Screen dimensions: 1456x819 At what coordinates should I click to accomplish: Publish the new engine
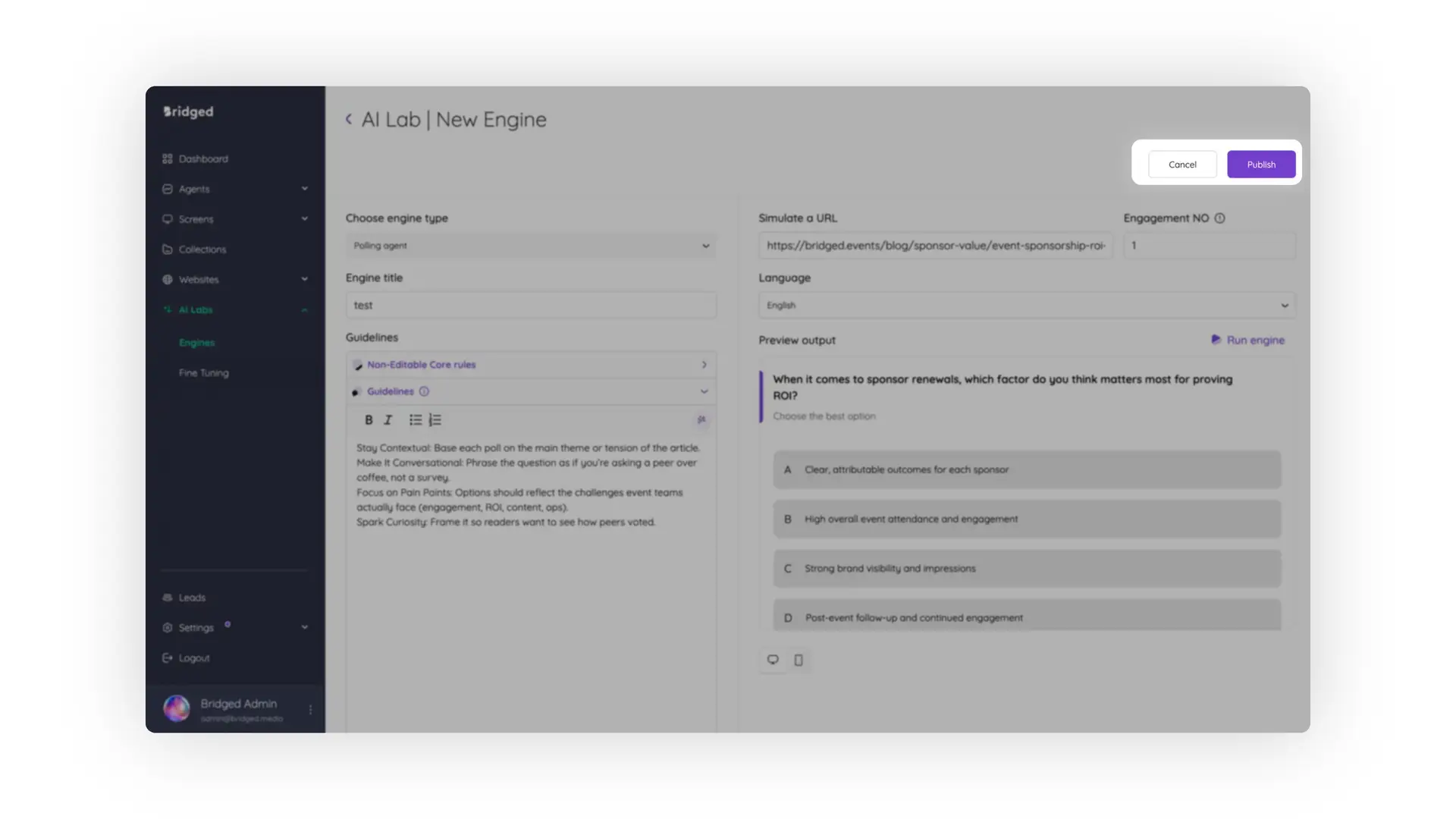point(1261,164)
